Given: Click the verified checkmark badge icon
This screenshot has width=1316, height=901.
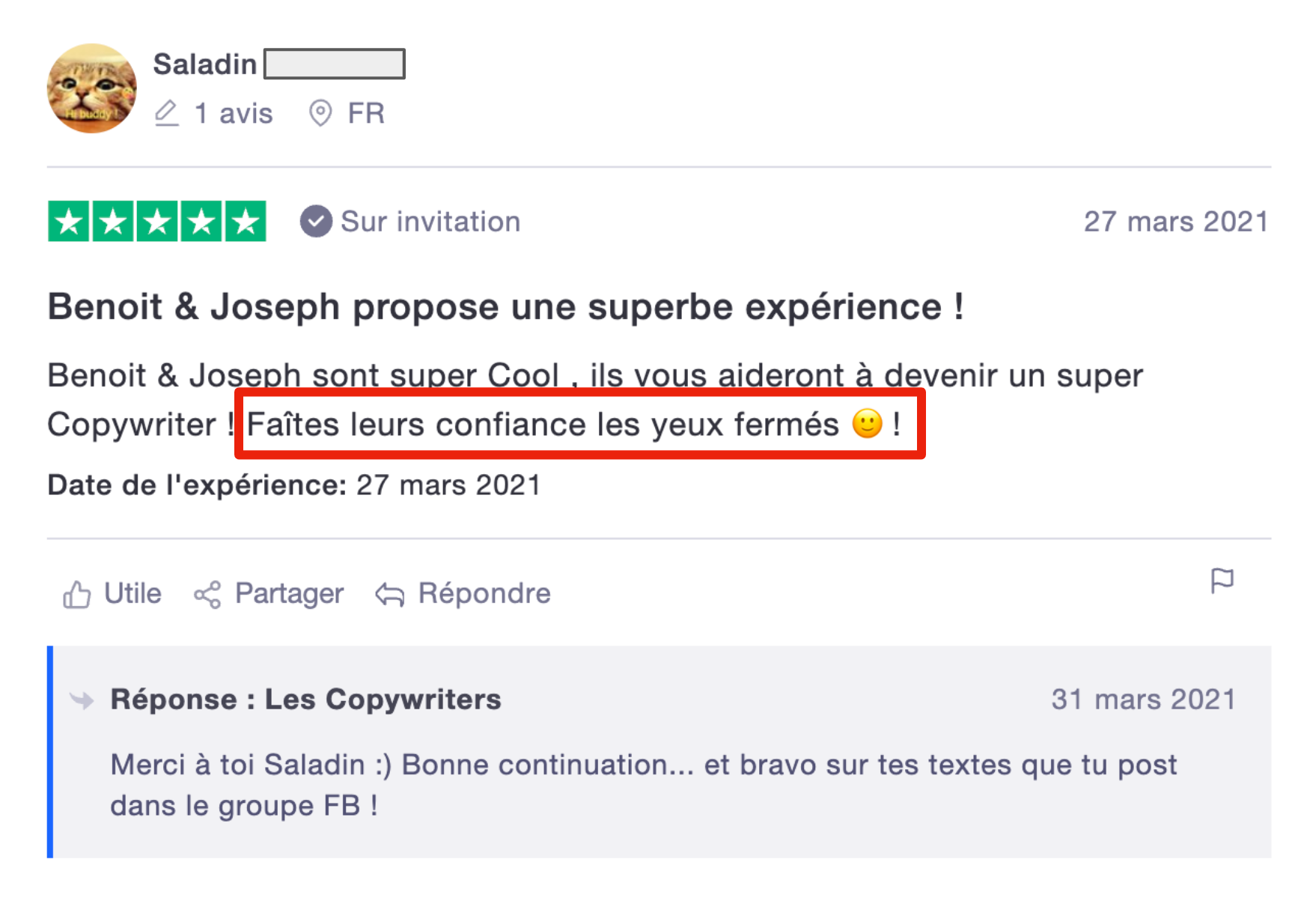Looking at the screenshot, I should (x=316, y=222).
